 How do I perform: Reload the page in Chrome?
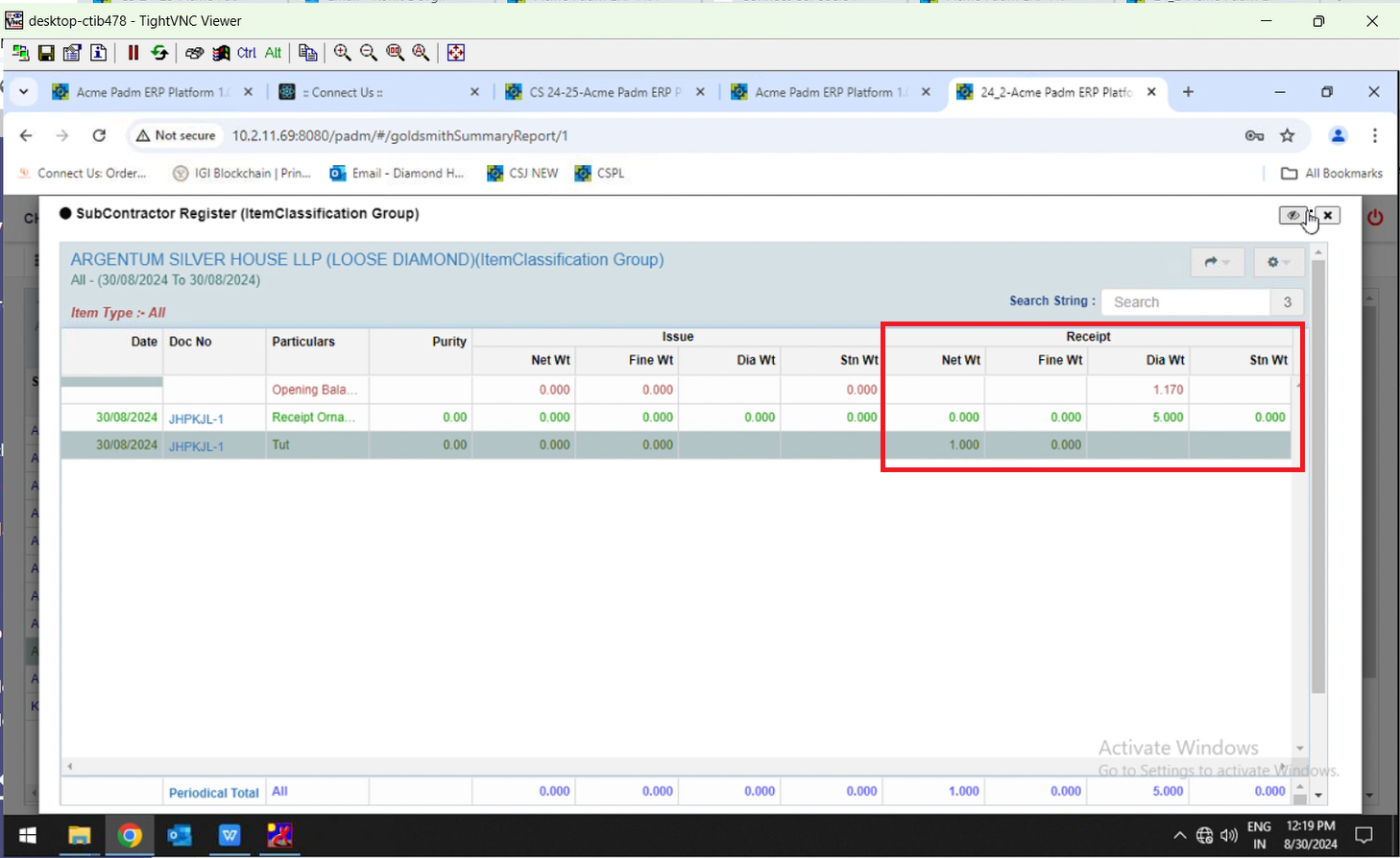point(99,135)
